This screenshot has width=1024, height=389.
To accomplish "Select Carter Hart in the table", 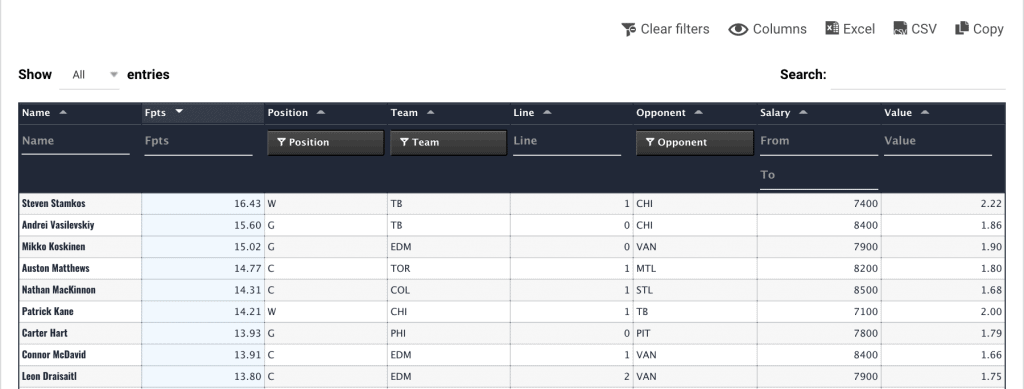I will pyautogui.click(x=44, y=333).
